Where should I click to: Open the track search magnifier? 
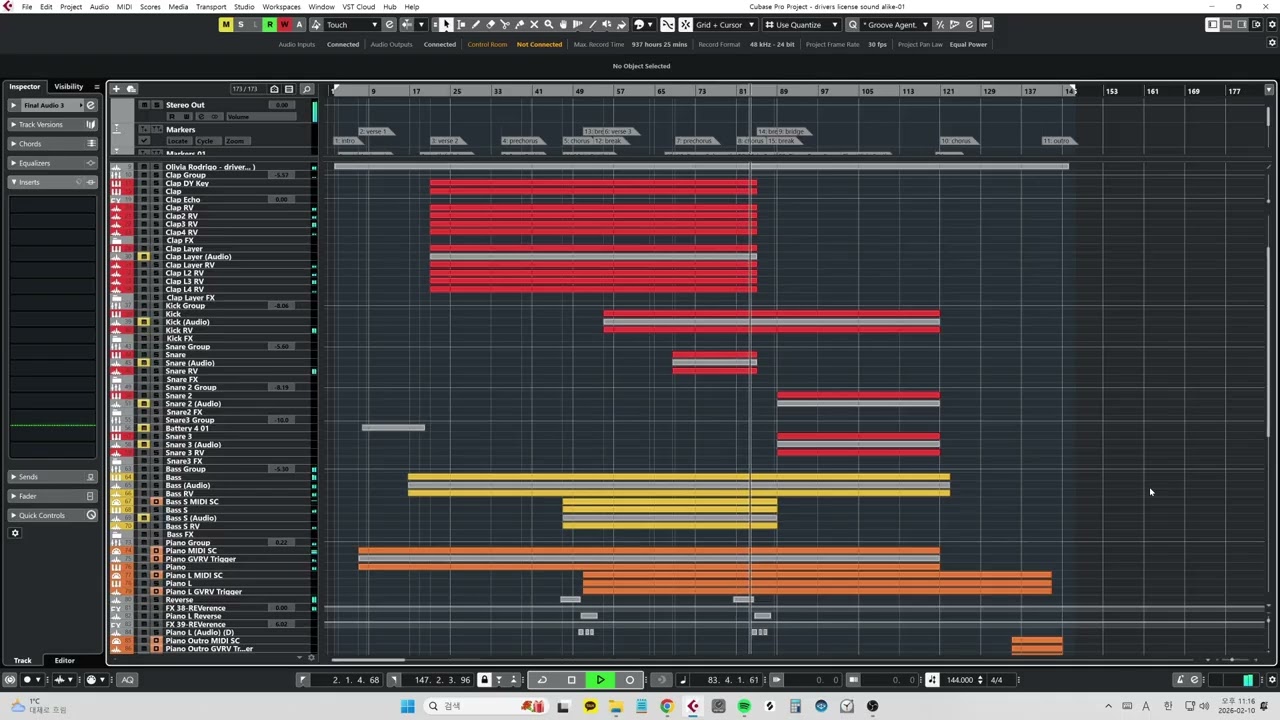307,89
